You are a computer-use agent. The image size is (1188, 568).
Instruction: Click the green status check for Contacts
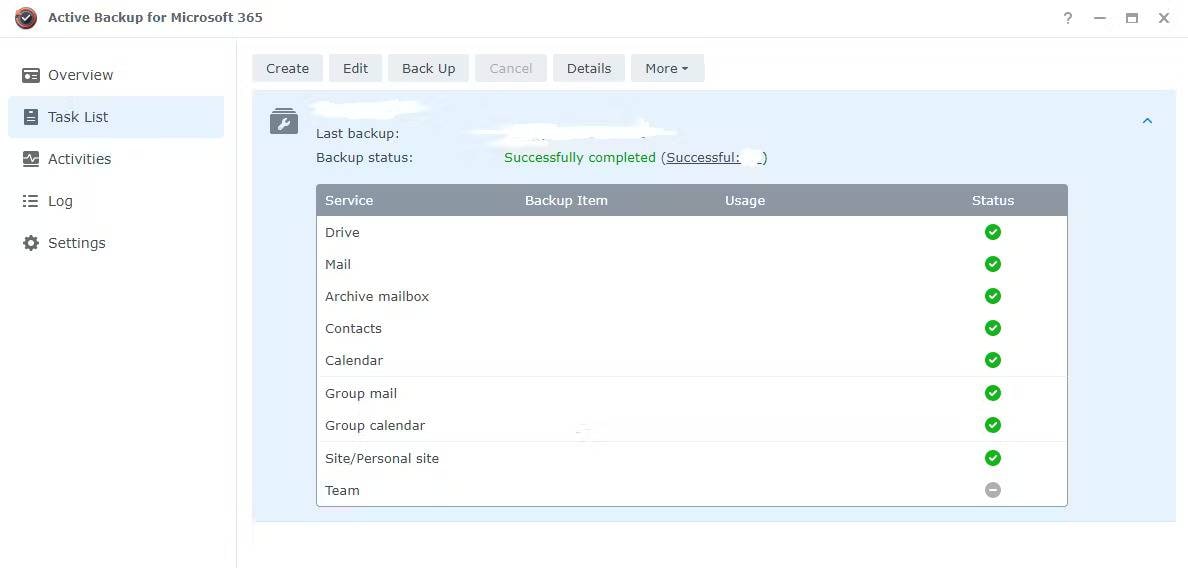tap(993, 328)
